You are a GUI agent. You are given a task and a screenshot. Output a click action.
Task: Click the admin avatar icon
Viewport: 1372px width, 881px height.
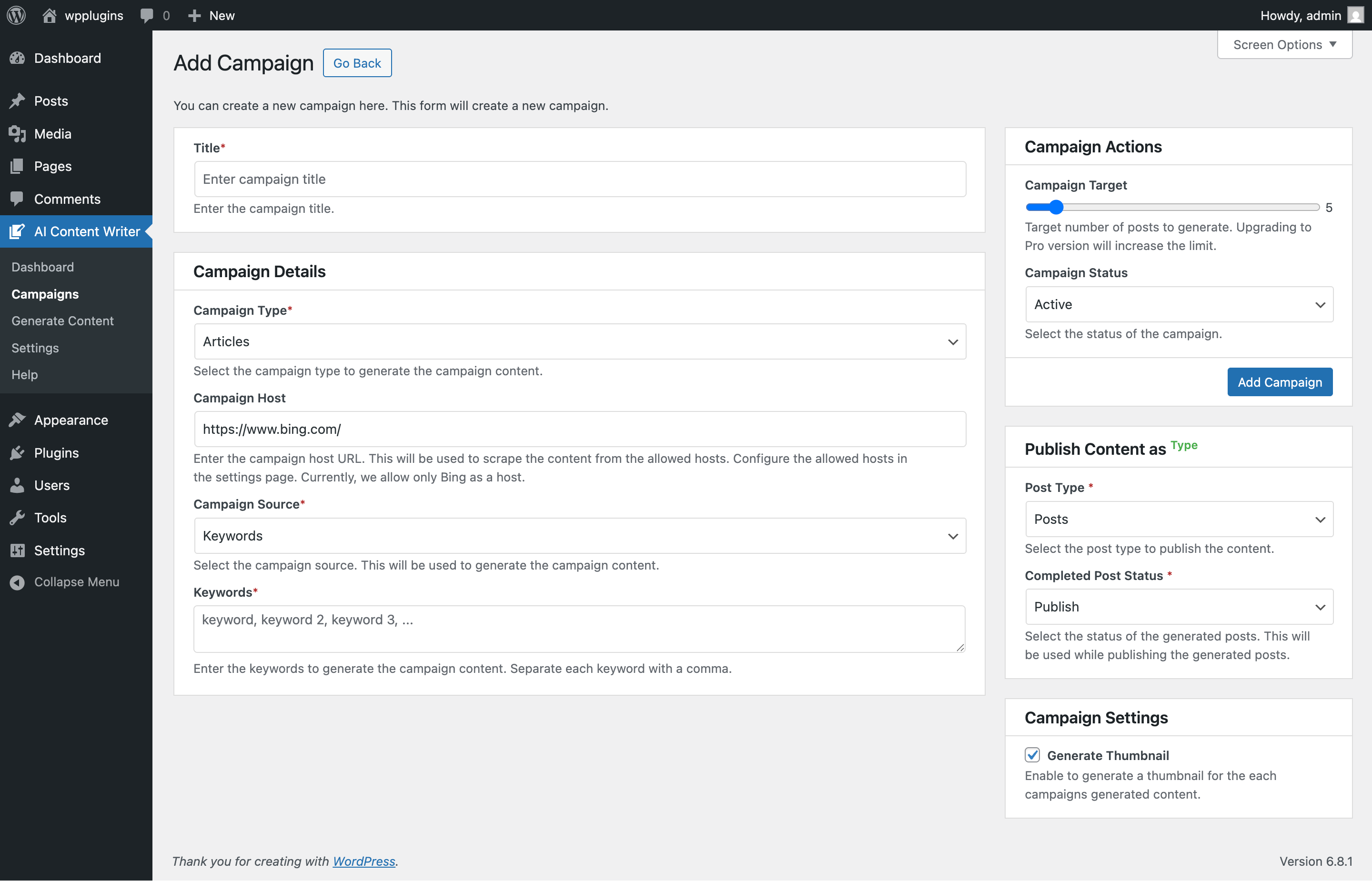point(1355,15)
